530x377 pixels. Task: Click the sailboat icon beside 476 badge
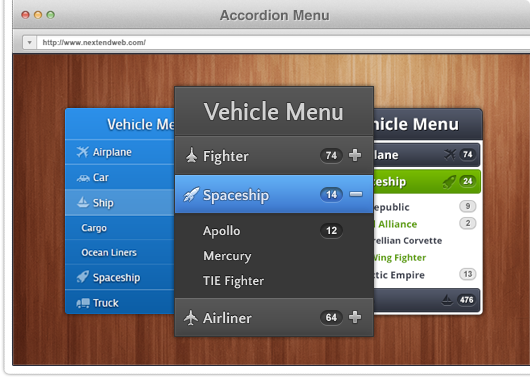coord(447,300)
